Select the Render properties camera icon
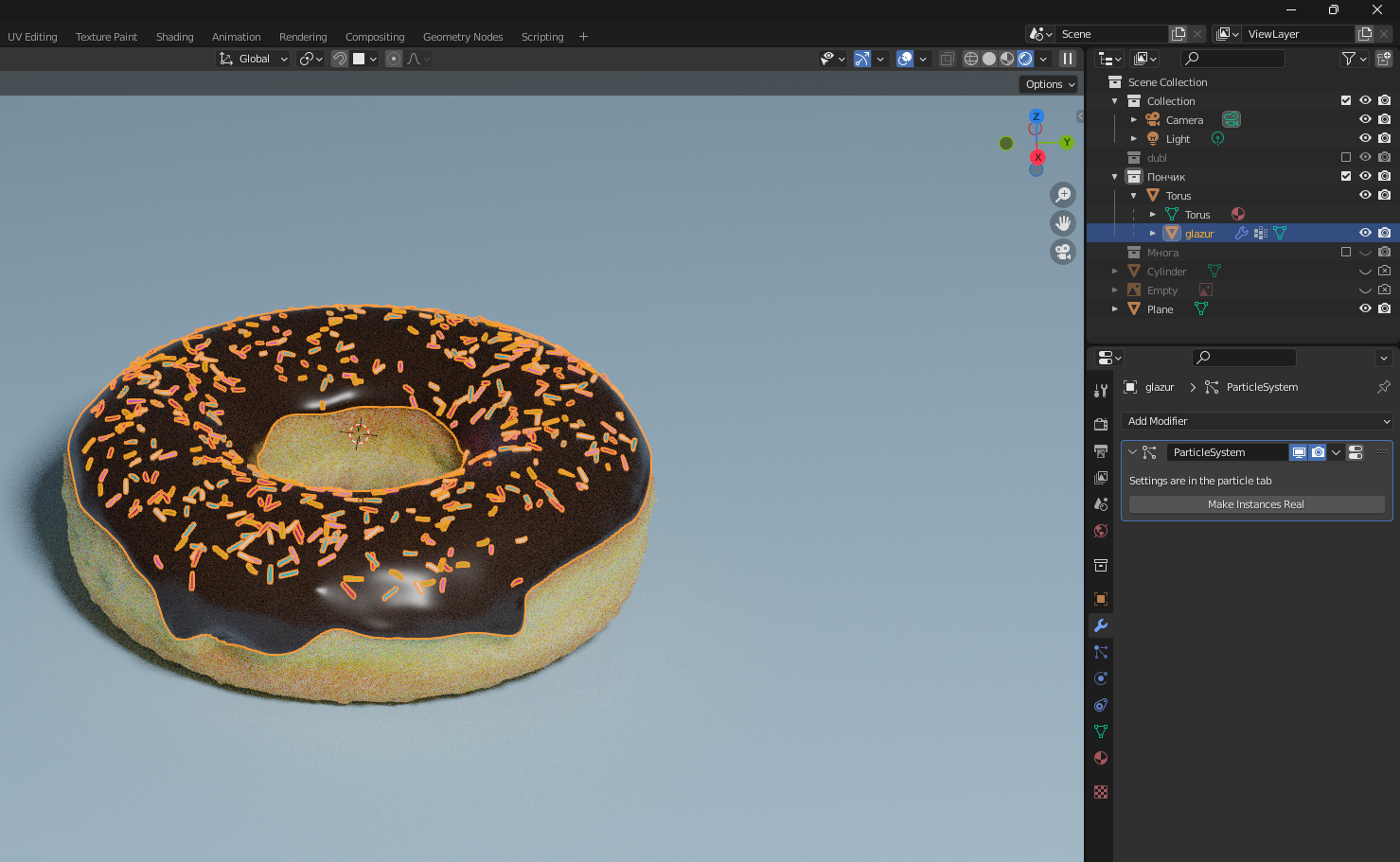Viewport: 1400px width, 862px height. [x=1101, y=425]
